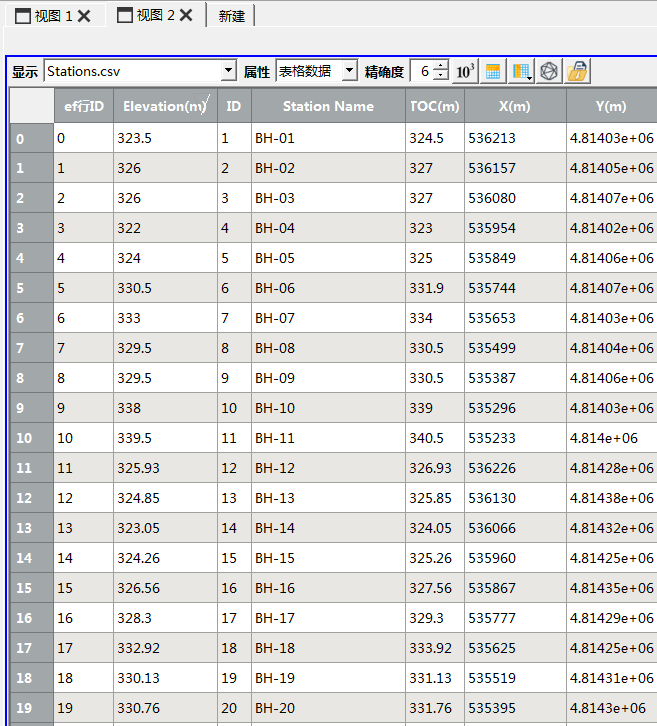Click the X cell 535233

pos(515,438)
